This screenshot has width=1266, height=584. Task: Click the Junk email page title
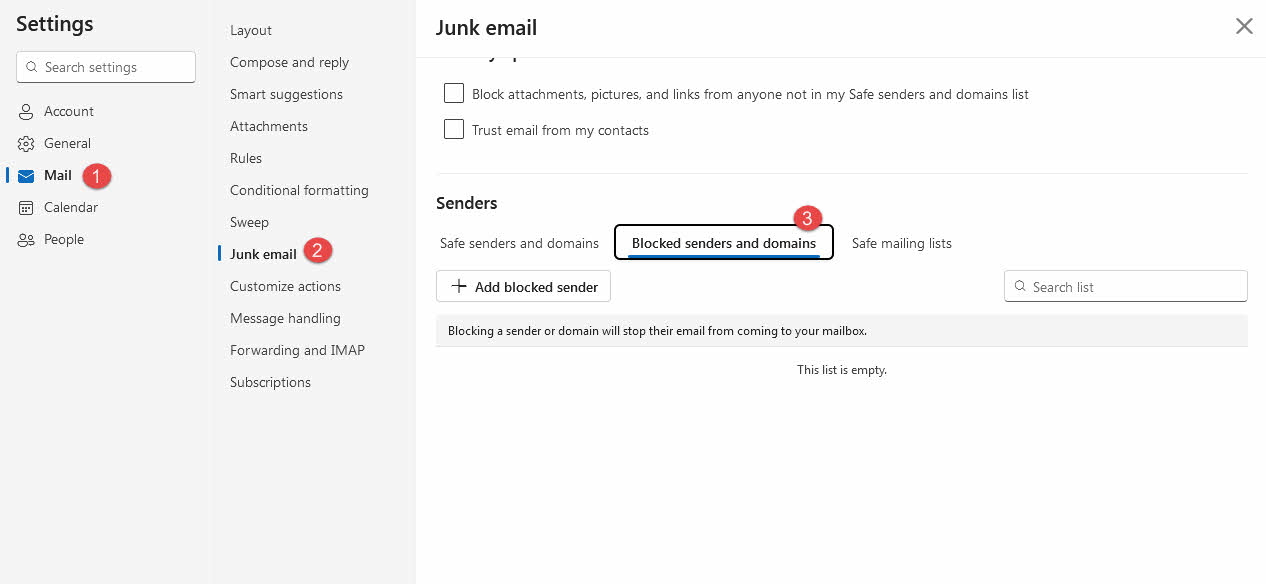click(486, 28)
